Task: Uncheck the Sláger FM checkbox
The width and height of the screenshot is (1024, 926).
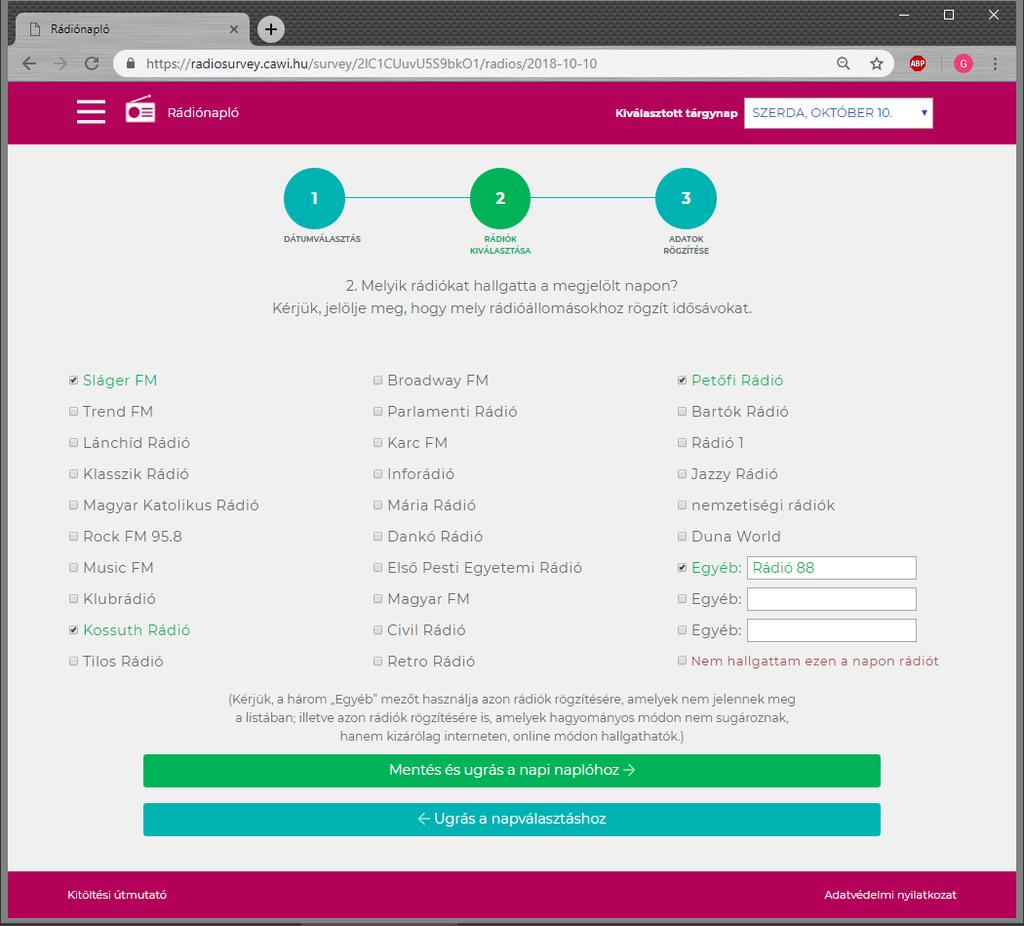Action: pyautogui.click(x=74, y=380)
